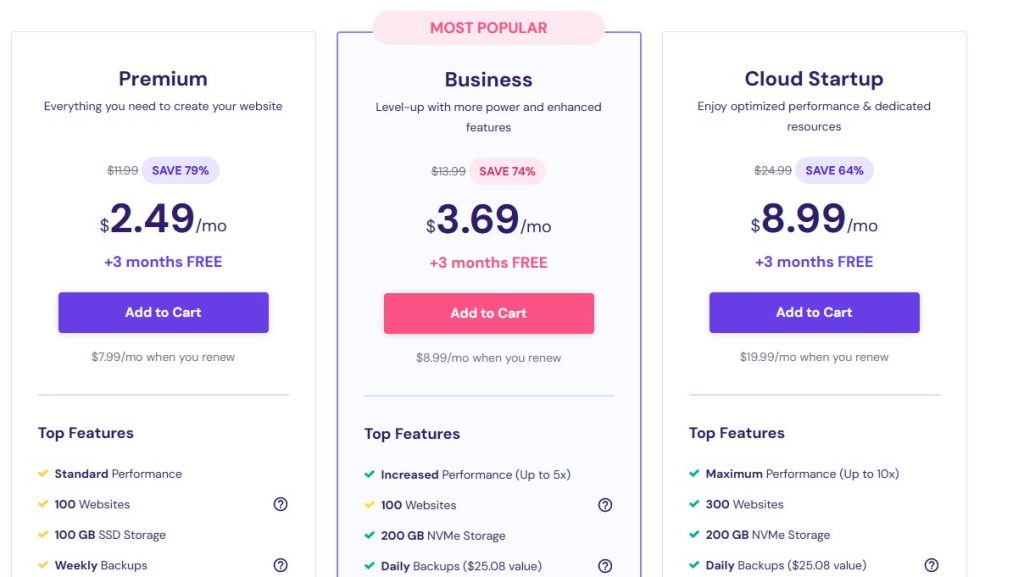Select the Premium plan heading
Viewport: 1024px width, 577px height.
163,79
